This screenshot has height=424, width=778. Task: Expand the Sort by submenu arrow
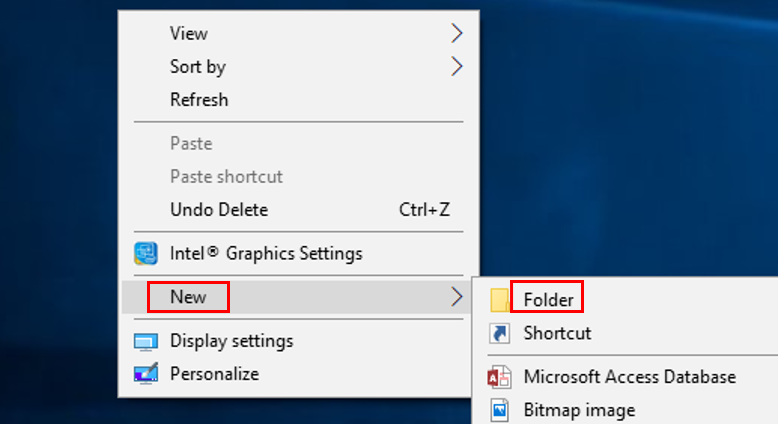click(x=456, y=66)
